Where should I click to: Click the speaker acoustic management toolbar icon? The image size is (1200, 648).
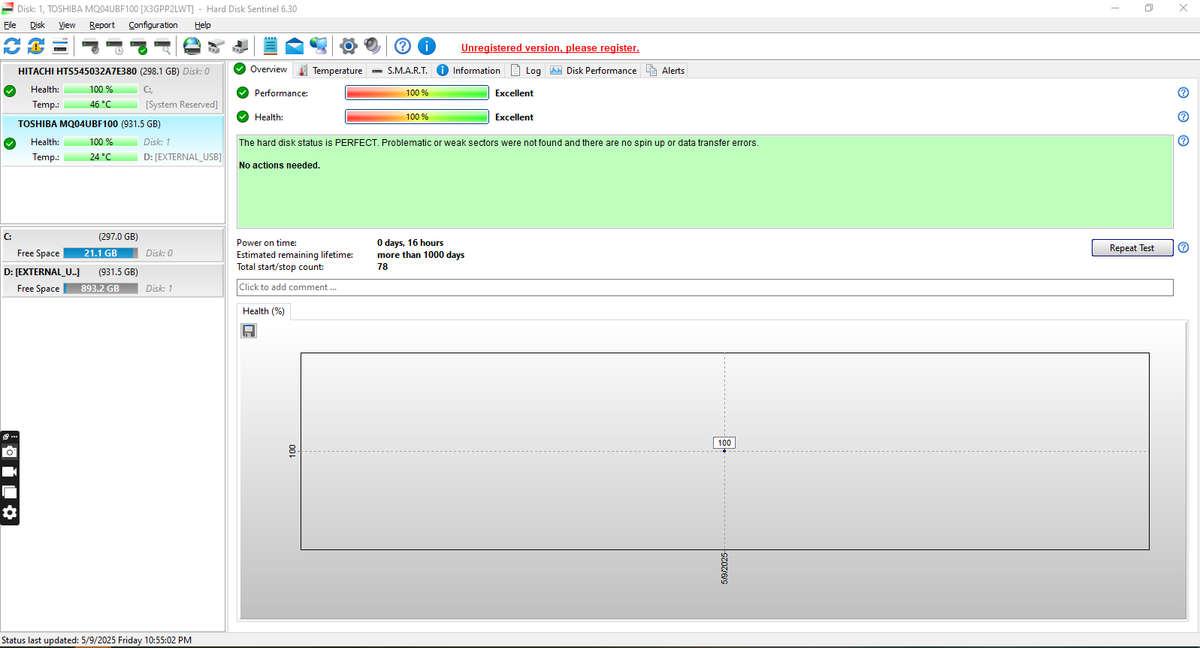click(371, 45)
